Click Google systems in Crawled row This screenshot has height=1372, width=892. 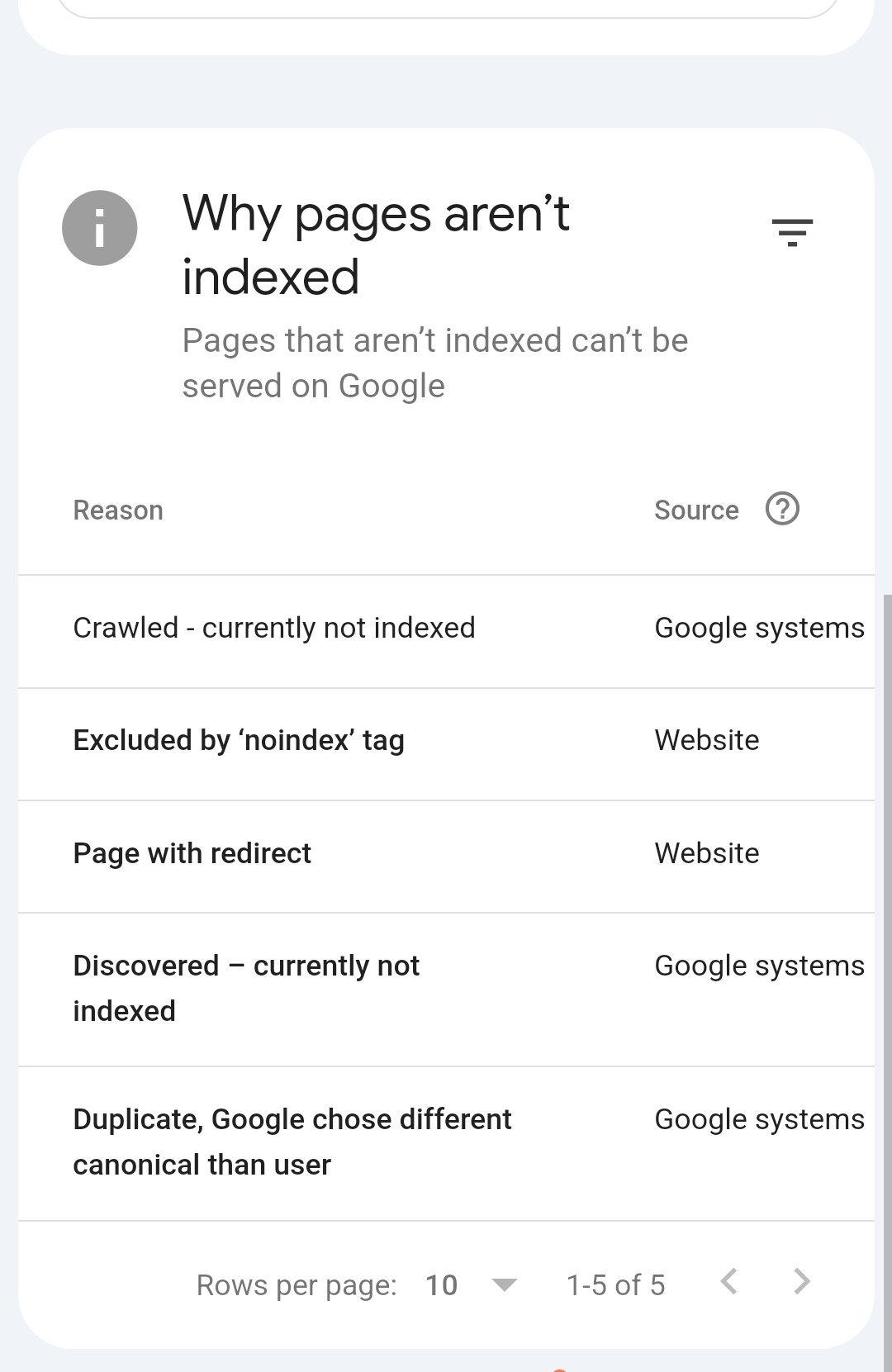(x=759, y=628)
